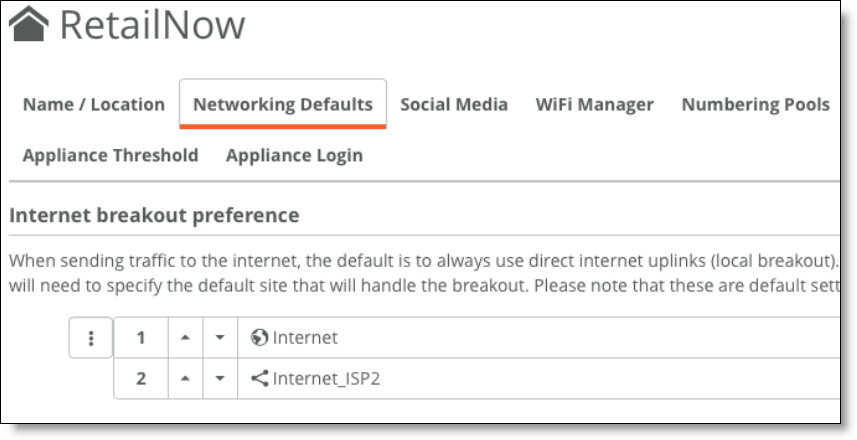The width and height of the screenshot is (857, 440).
Task: Open the Appliance Login tab
Action: click(x=295, y=155)
